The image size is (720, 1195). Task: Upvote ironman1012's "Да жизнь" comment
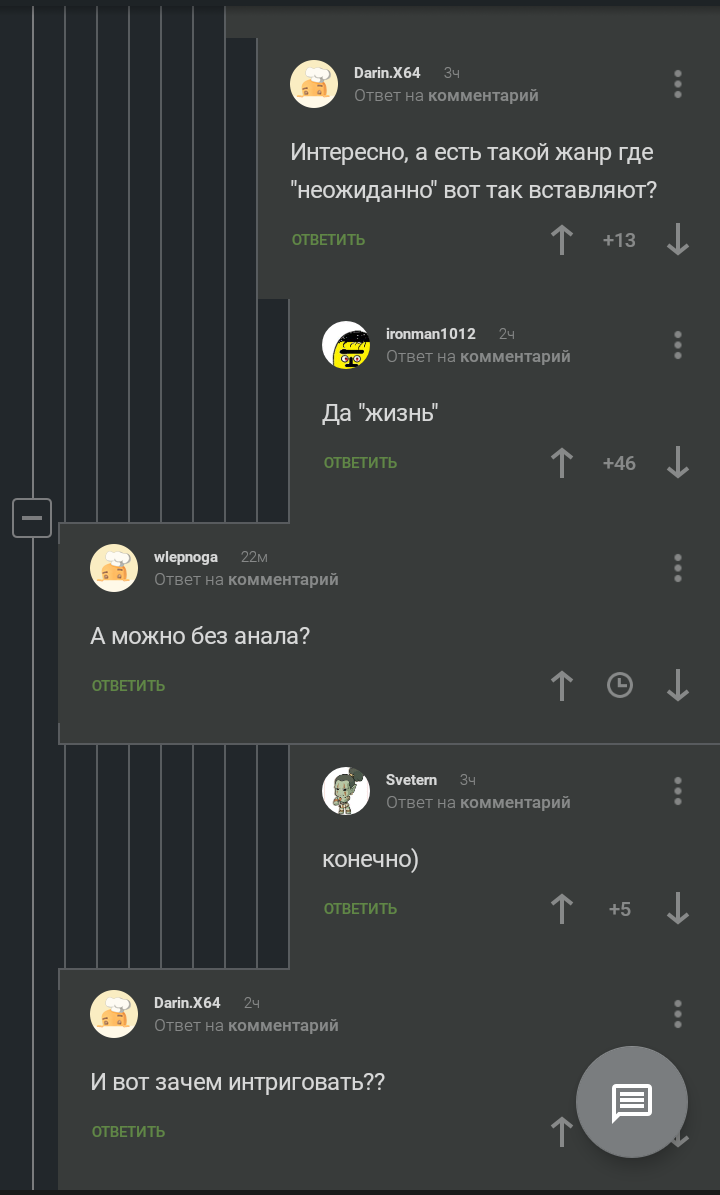[x=562, y=463]
